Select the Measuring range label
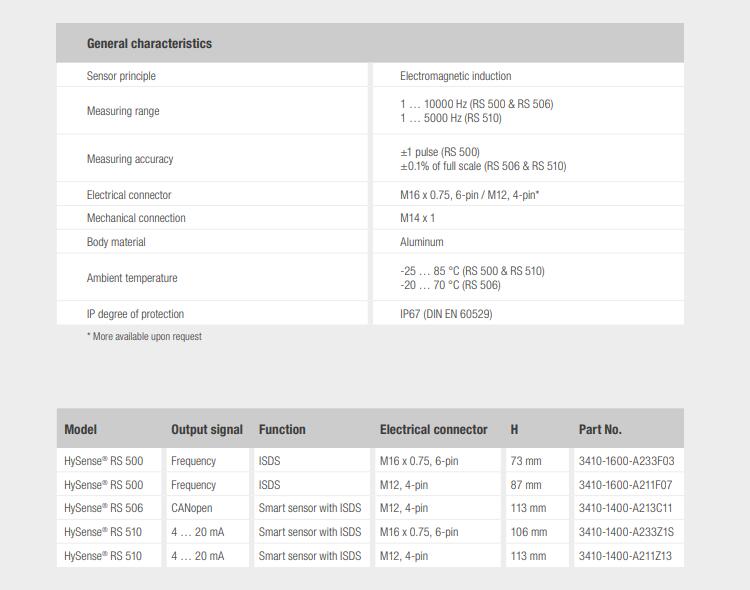 (x=123, y=111)
